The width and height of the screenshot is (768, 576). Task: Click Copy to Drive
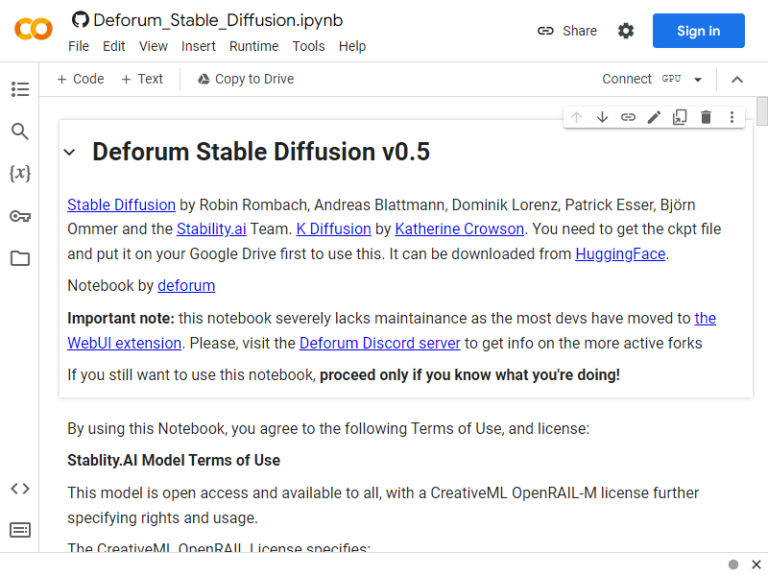245,79
